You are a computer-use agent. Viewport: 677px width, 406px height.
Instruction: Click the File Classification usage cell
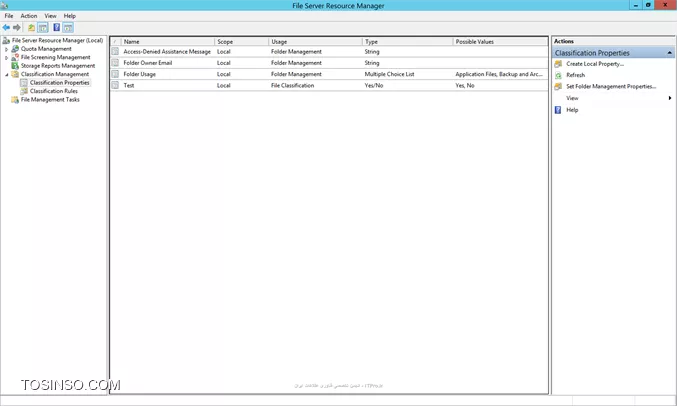point(292,86)
